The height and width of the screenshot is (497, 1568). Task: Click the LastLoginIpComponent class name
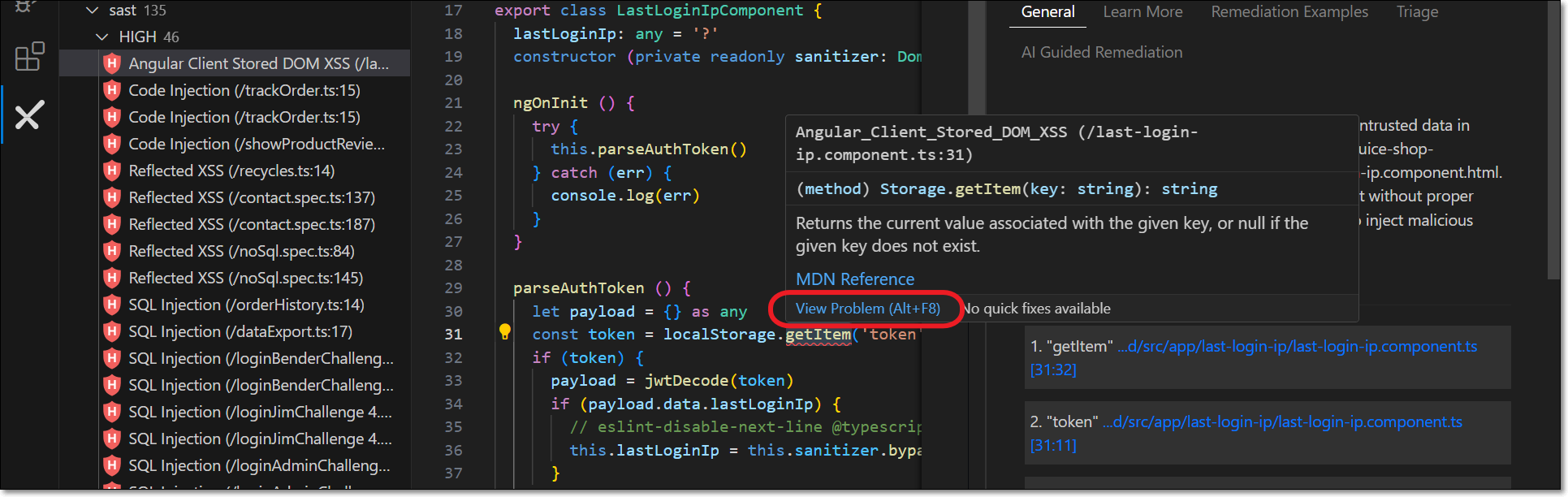click(710, 11)
